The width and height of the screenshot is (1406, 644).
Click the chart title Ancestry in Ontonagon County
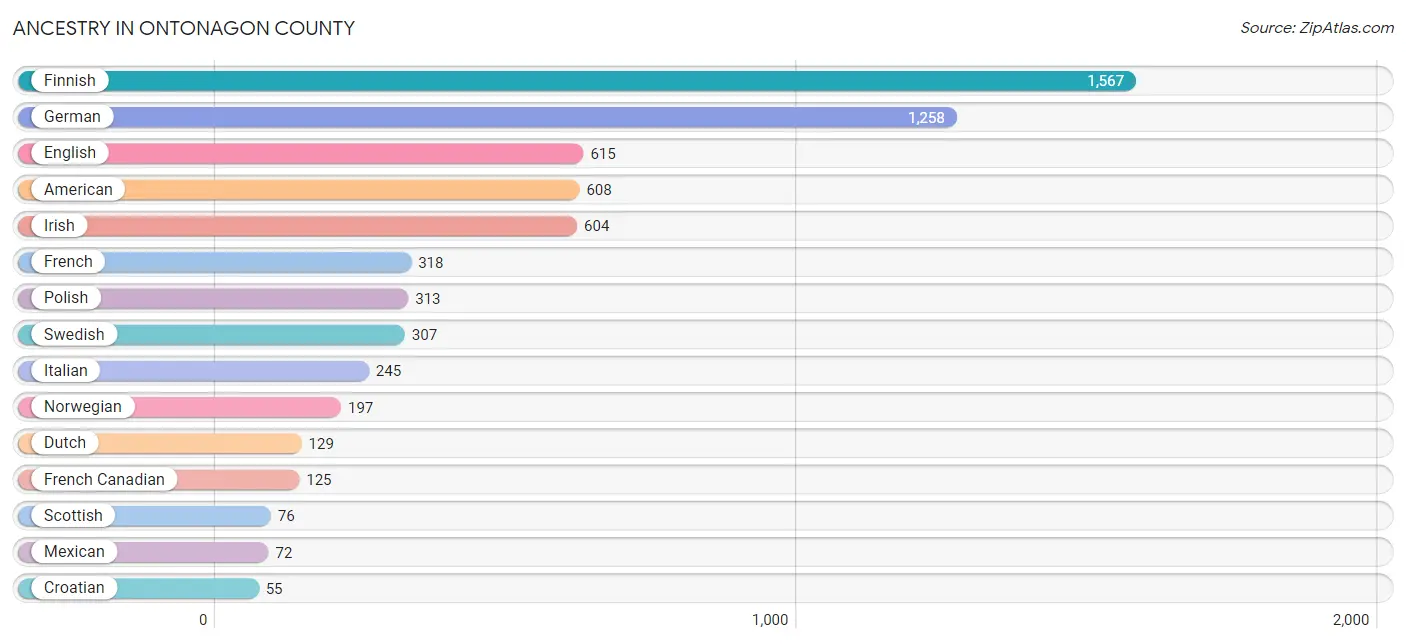pyautogui.click(x=184, y=28)
